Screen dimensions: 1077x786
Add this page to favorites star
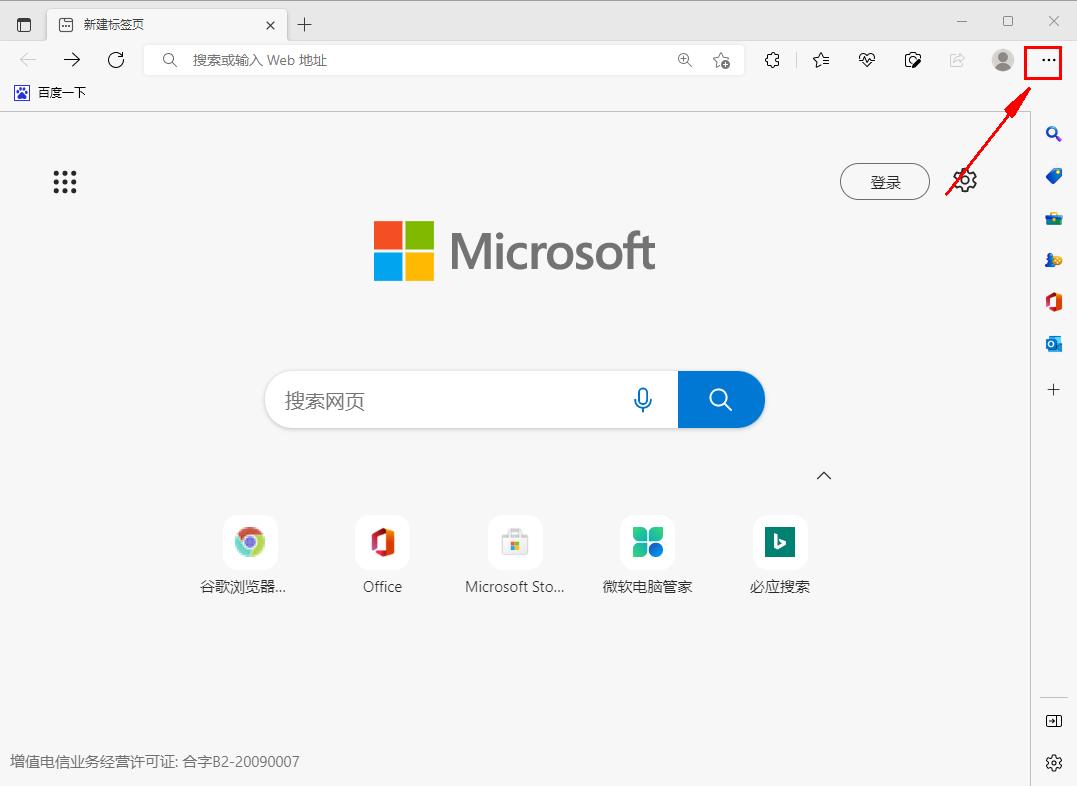click(721, 60)
